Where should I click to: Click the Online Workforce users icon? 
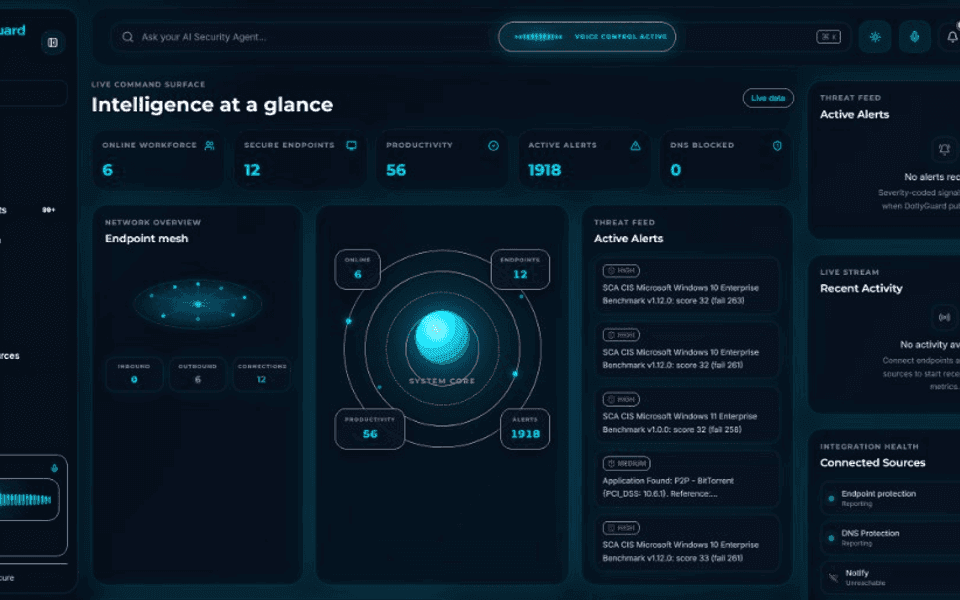[209, 146]
